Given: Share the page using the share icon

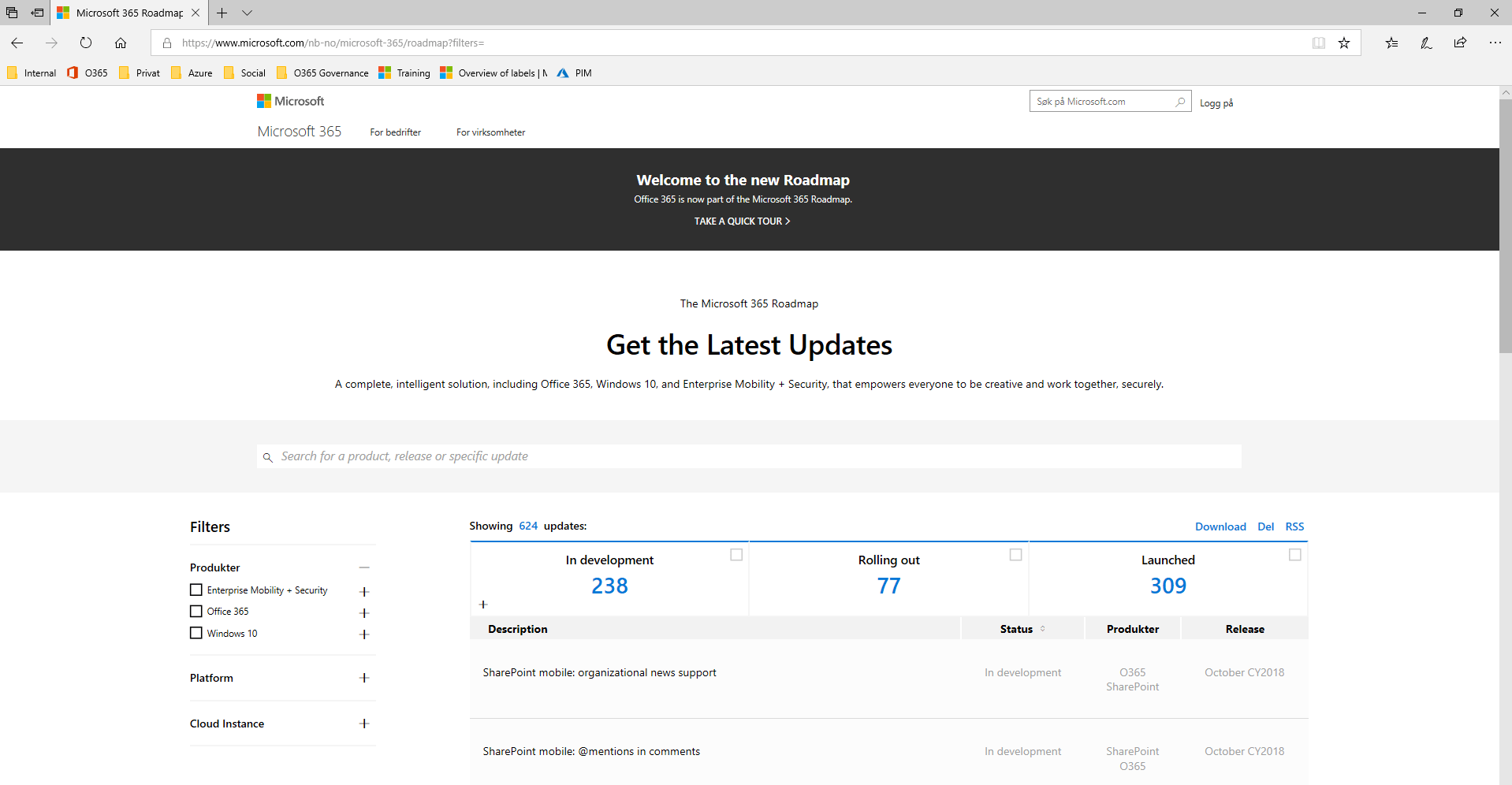Looking at the screenshot, I should tap(1460, 43).
